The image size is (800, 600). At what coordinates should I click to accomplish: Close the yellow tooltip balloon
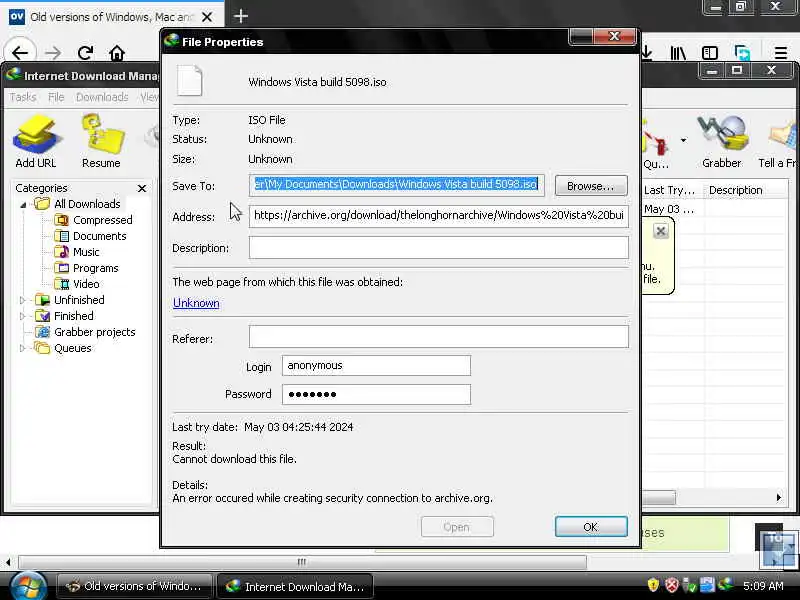coord(661,231)
